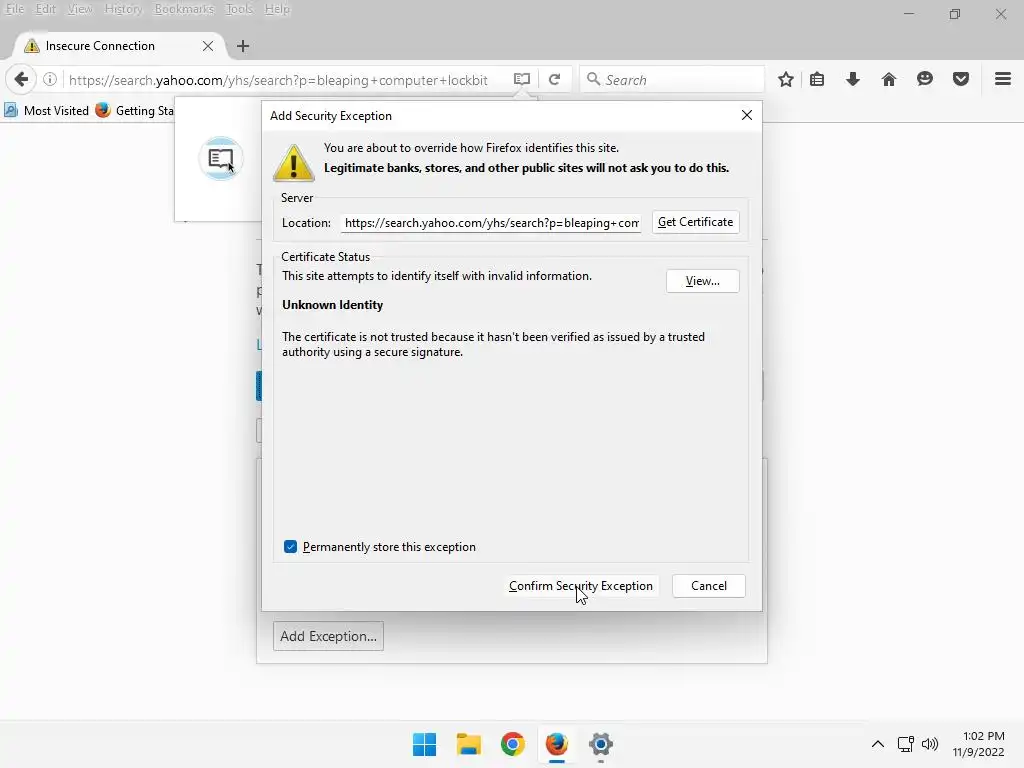Select the Insecure Connection tab

click(x=118, y=46)
